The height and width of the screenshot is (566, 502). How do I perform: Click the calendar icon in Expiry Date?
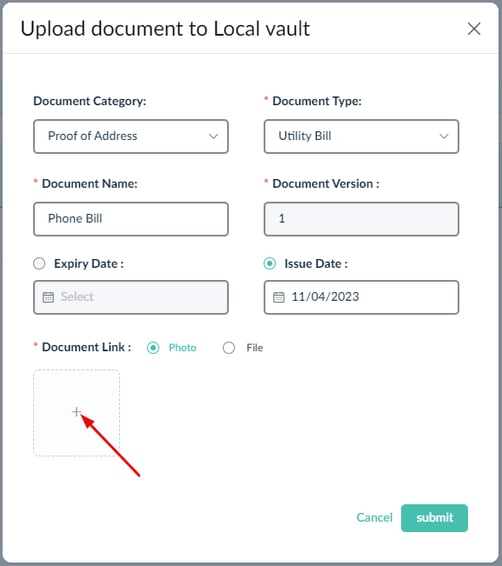[48, 297]
